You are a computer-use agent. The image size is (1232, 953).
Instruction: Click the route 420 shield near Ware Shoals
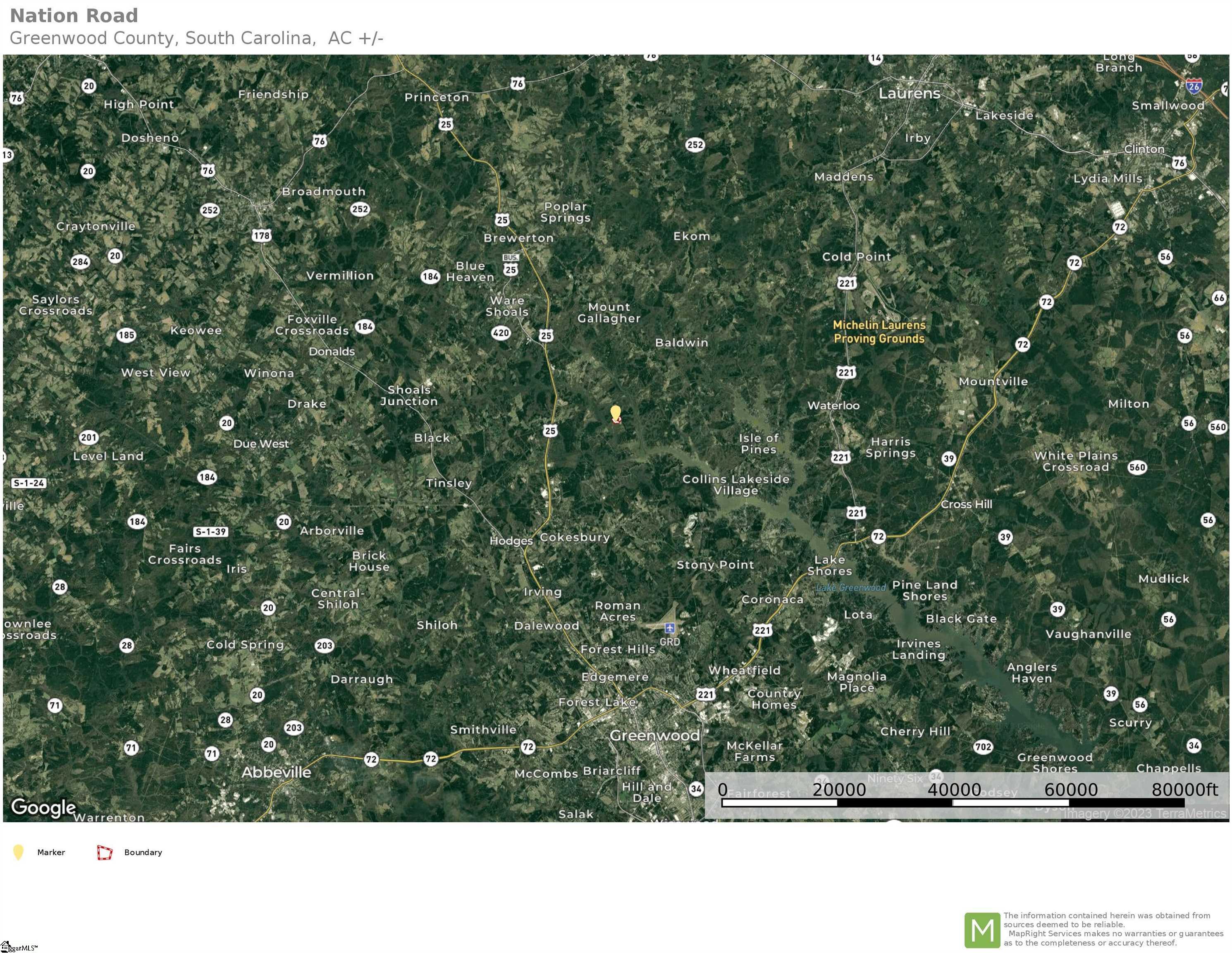click(x=501, y=333)
